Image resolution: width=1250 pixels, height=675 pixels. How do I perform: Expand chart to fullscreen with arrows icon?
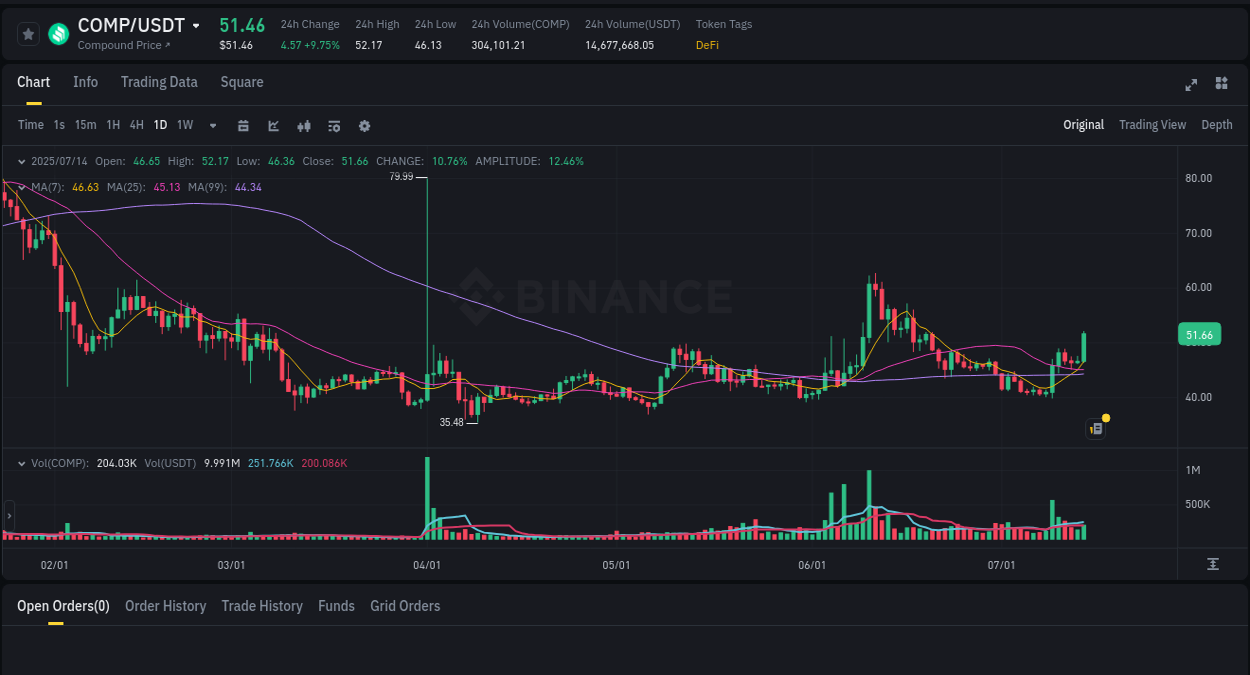[x=1190, y=85]
